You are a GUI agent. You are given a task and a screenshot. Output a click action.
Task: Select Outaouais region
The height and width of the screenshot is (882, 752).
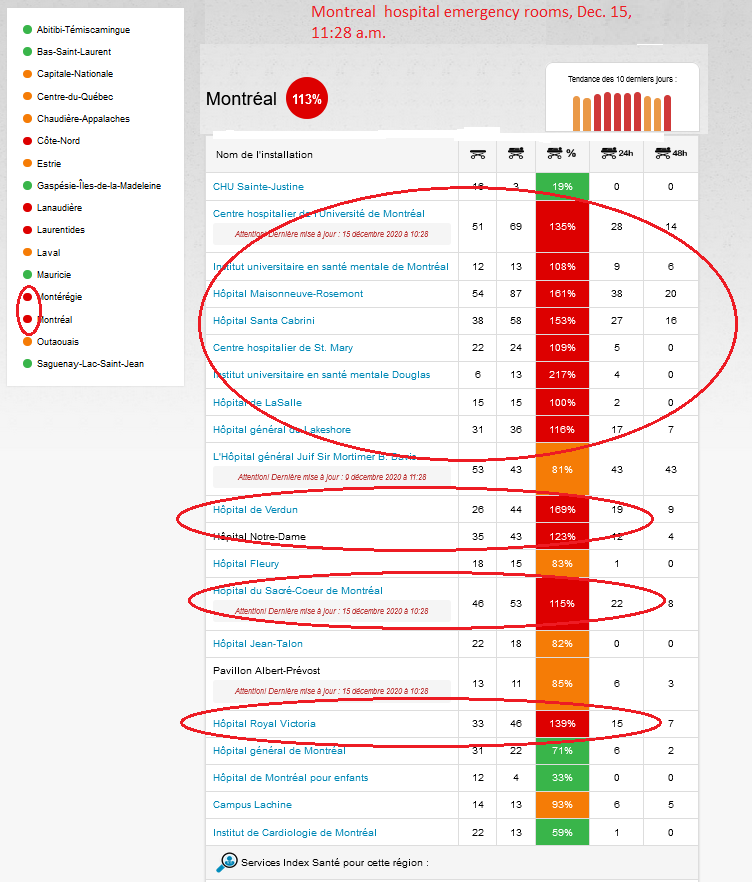point(58,341)
